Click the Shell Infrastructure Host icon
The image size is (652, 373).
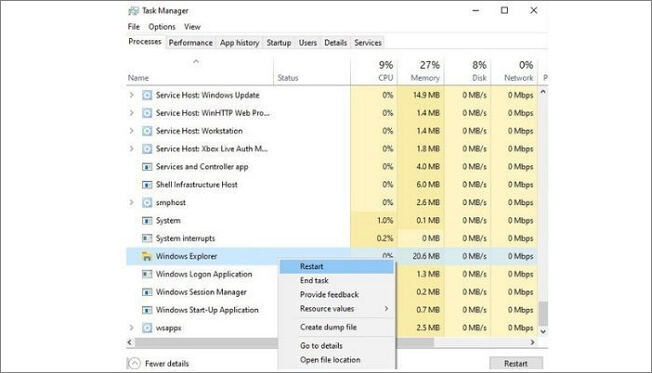pos(147,185)
